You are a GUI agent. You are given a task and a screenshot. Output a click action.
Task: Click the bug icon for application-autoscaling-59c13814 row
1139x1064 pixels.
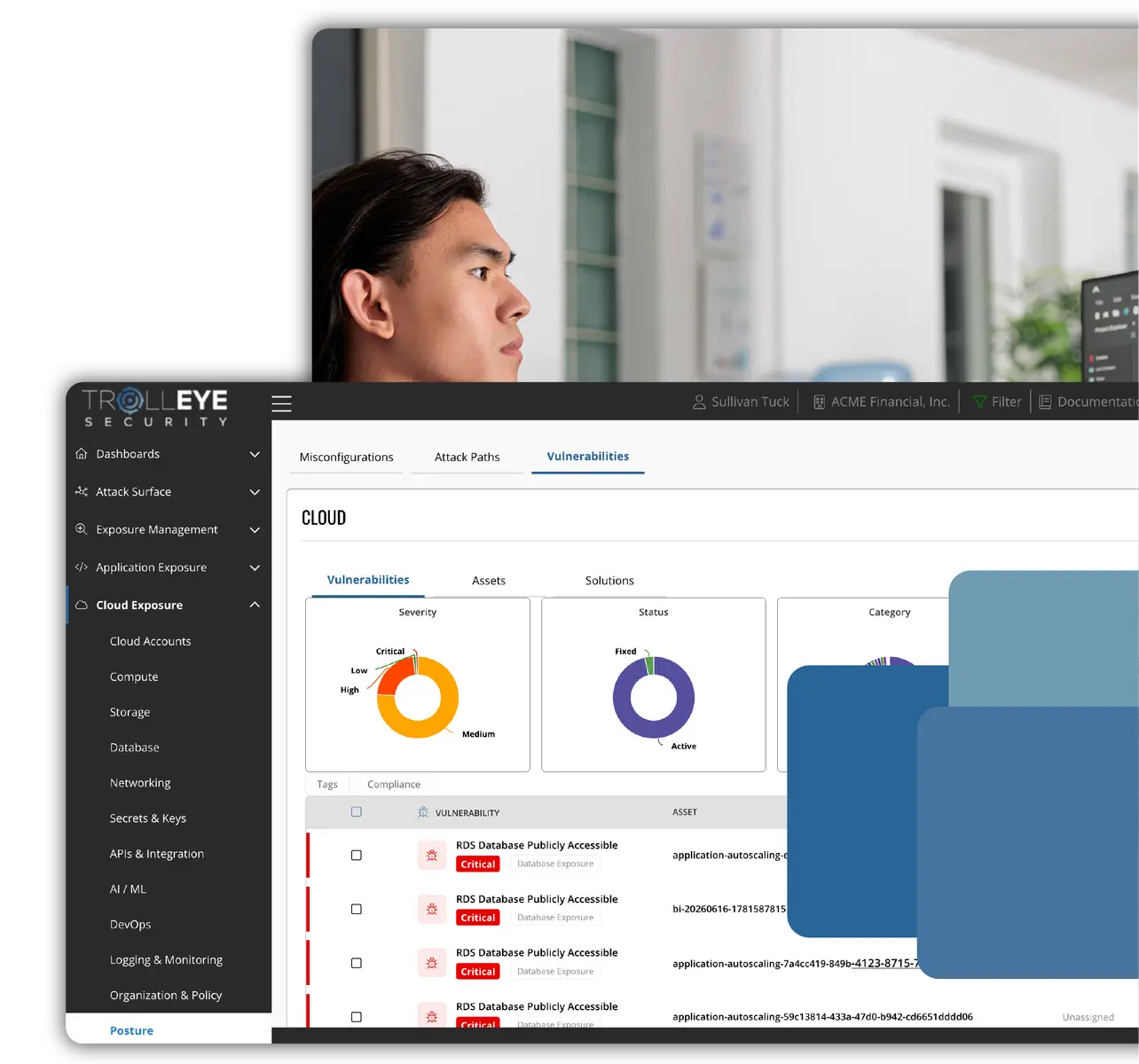tap(432, 1016)
